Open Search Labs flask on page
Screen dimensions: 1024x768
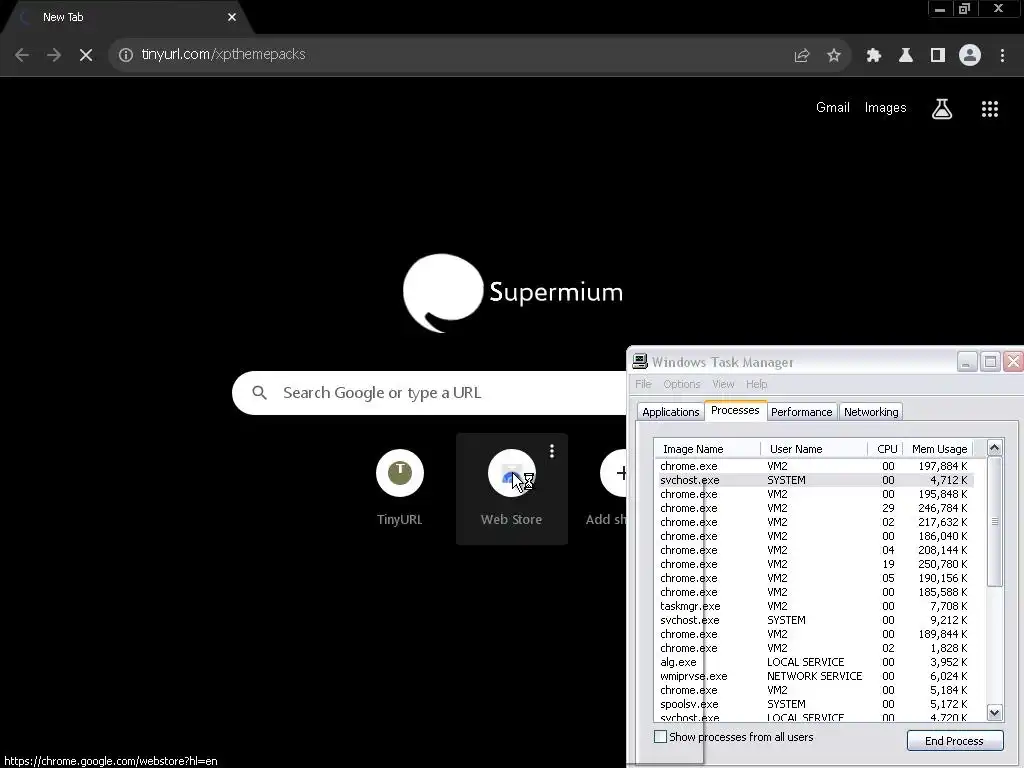[x=942, y=108]
